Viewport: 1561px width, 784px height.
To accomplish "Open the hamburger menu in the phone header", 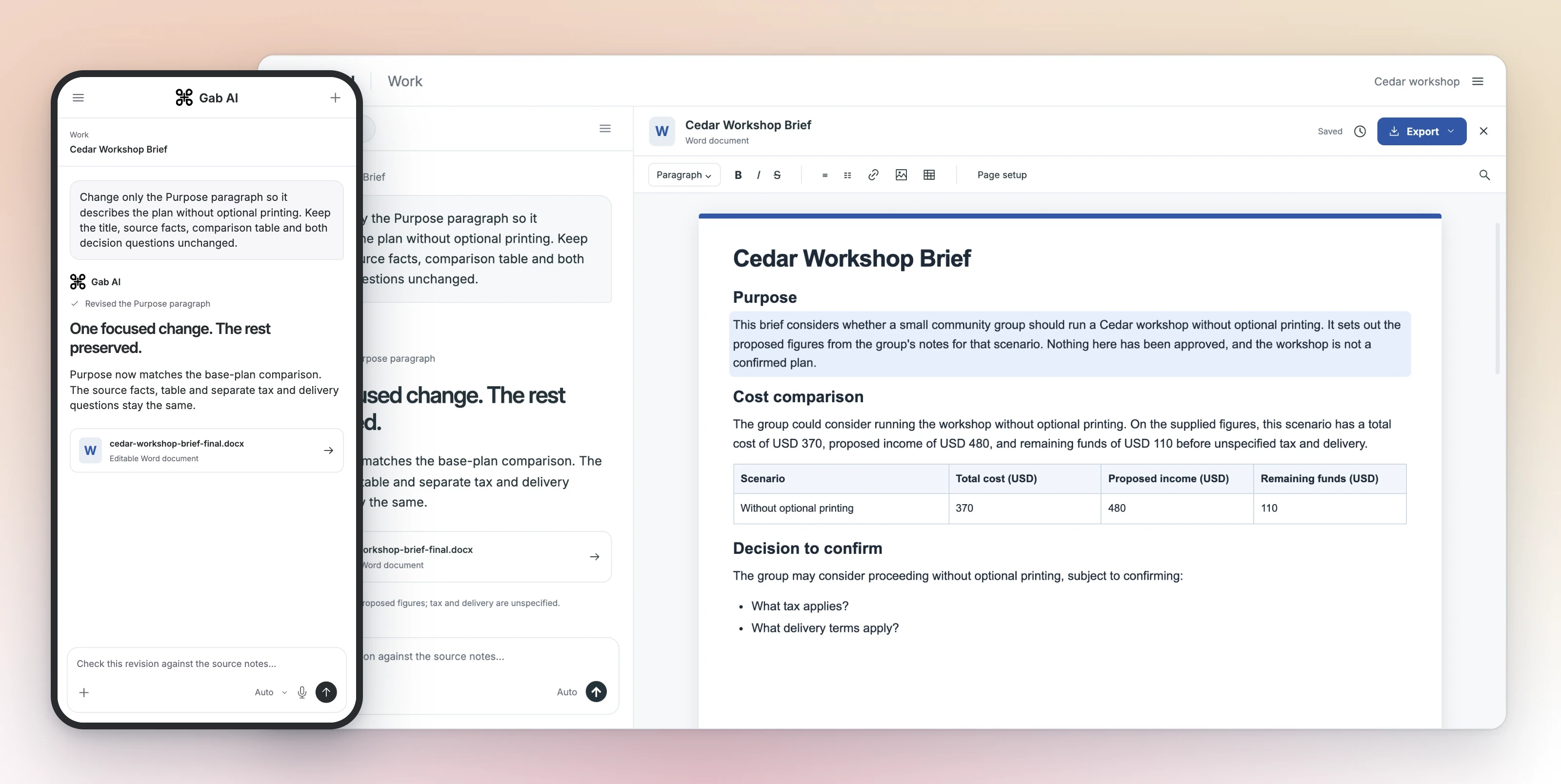I will [78, 98].
